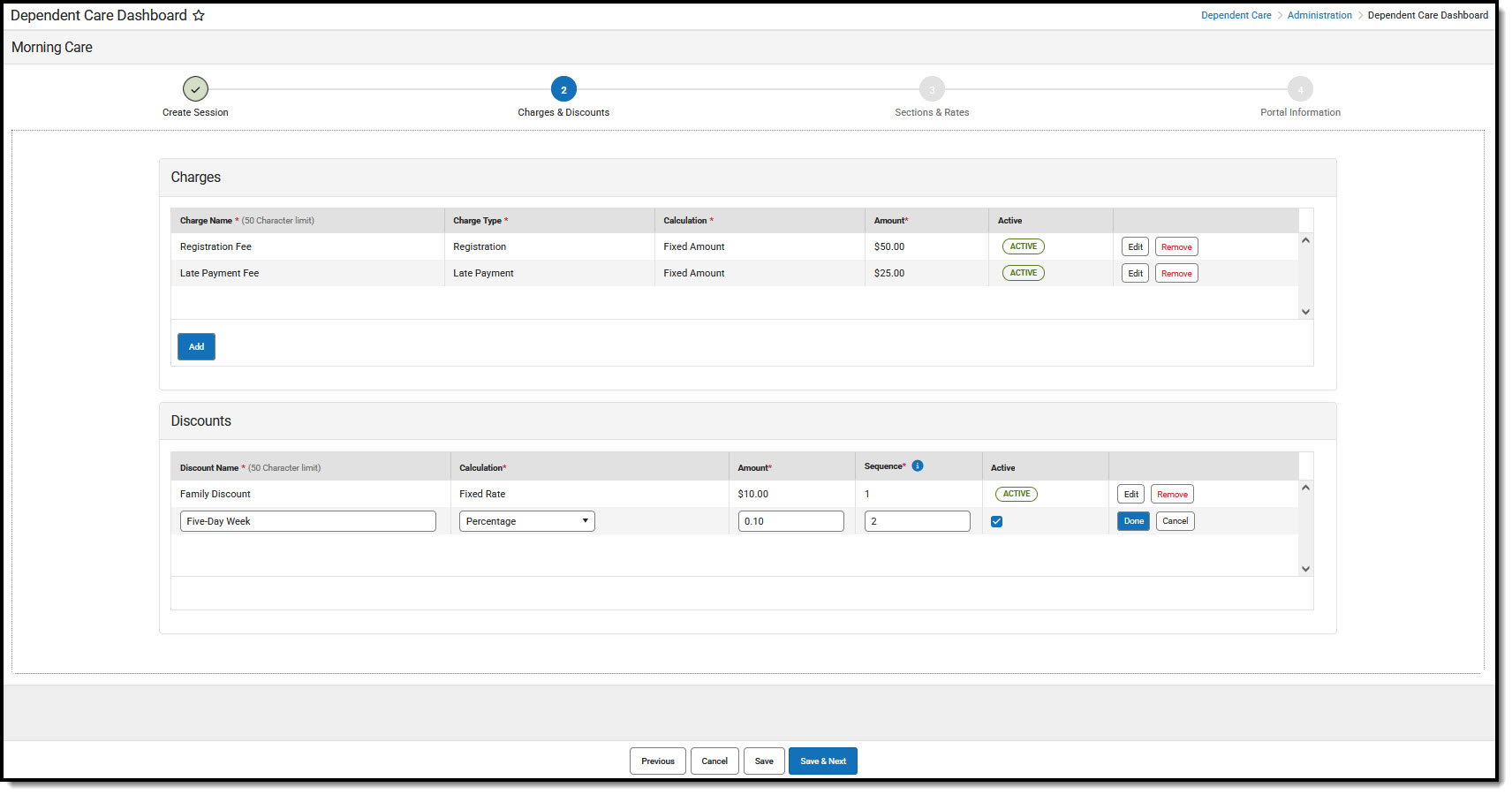Image resolution: width=1512 pixels, height=795 pixels.
Task: Focus the Discount Name field containing Five-Day Week
Action: click(308, 521)
